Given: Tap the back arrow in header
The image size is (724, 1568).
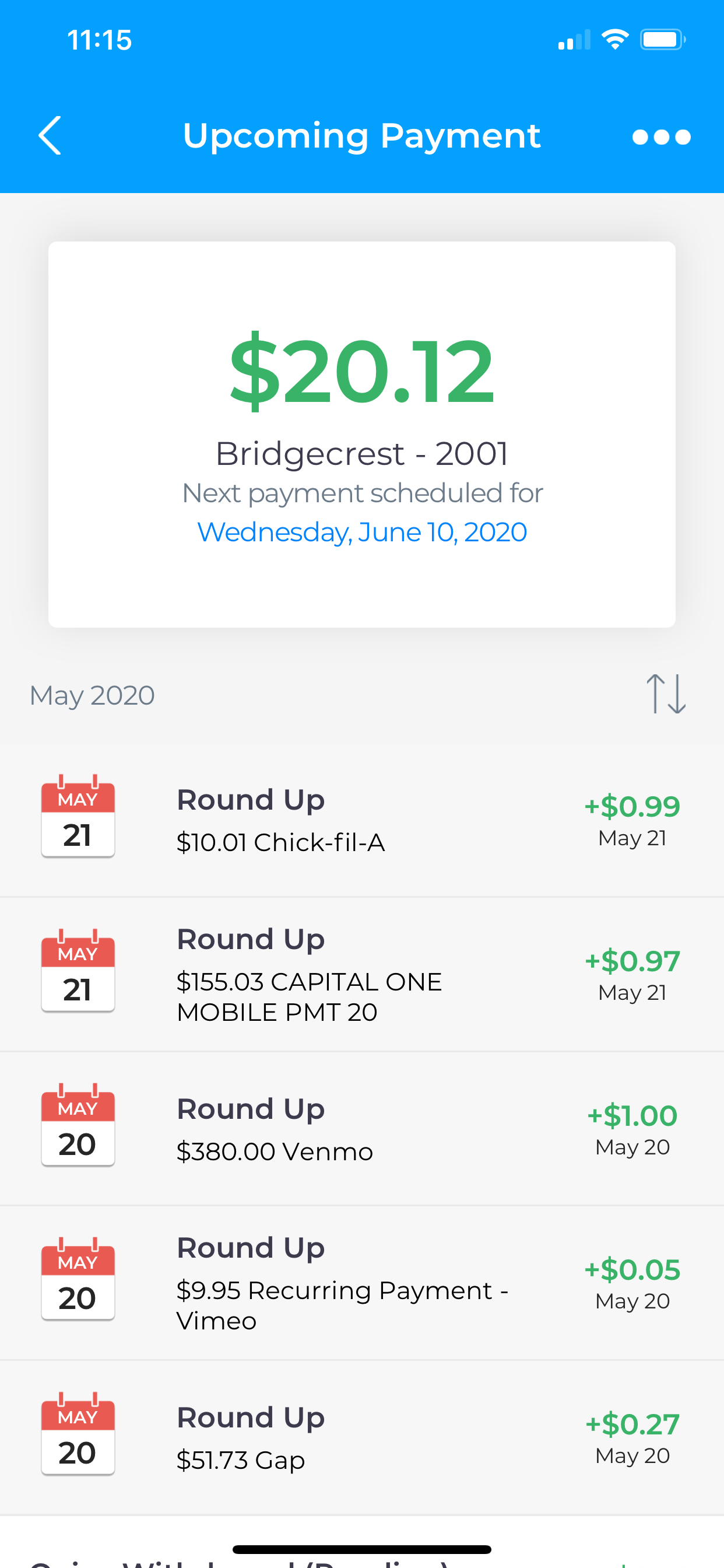Looking at the screenshot, I should point(50,136).
